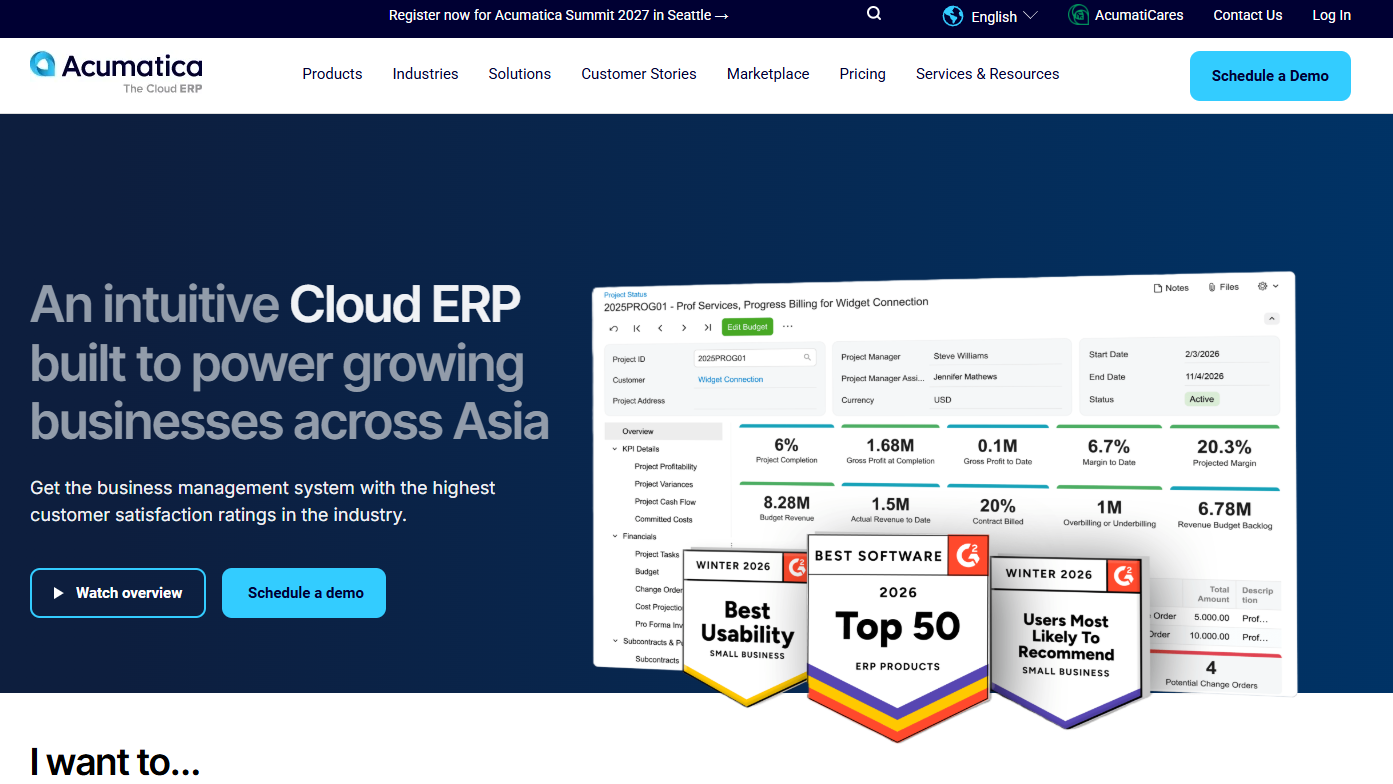The height and width of the screenshot is (784, 1393).
Task: Click the green Edit Budget button
Action: tap(747, 327)
